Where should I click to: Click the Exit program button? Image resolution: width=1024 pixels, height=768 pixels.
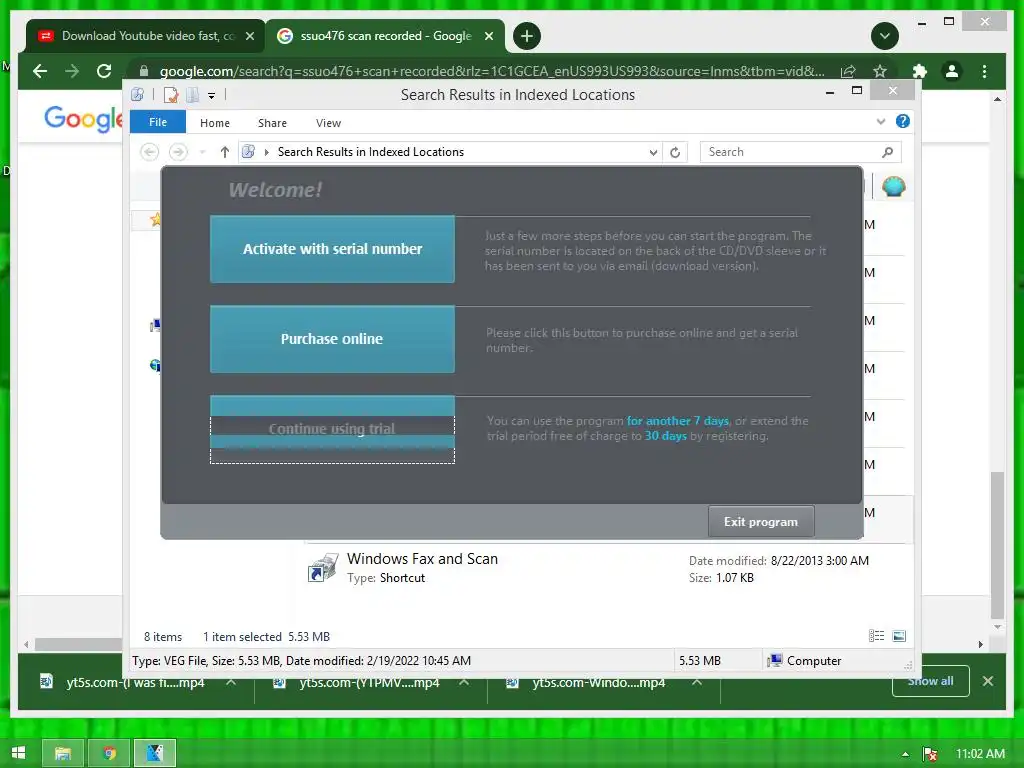point(761,522)
